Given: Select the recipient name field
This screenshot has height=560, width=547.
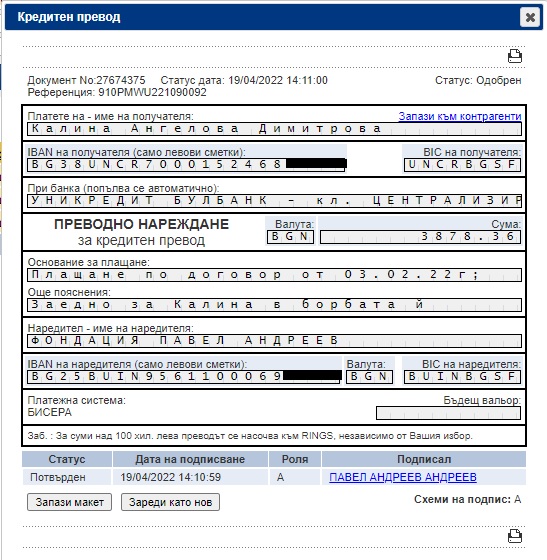Looking at the screenshot, I should point(274,129).
